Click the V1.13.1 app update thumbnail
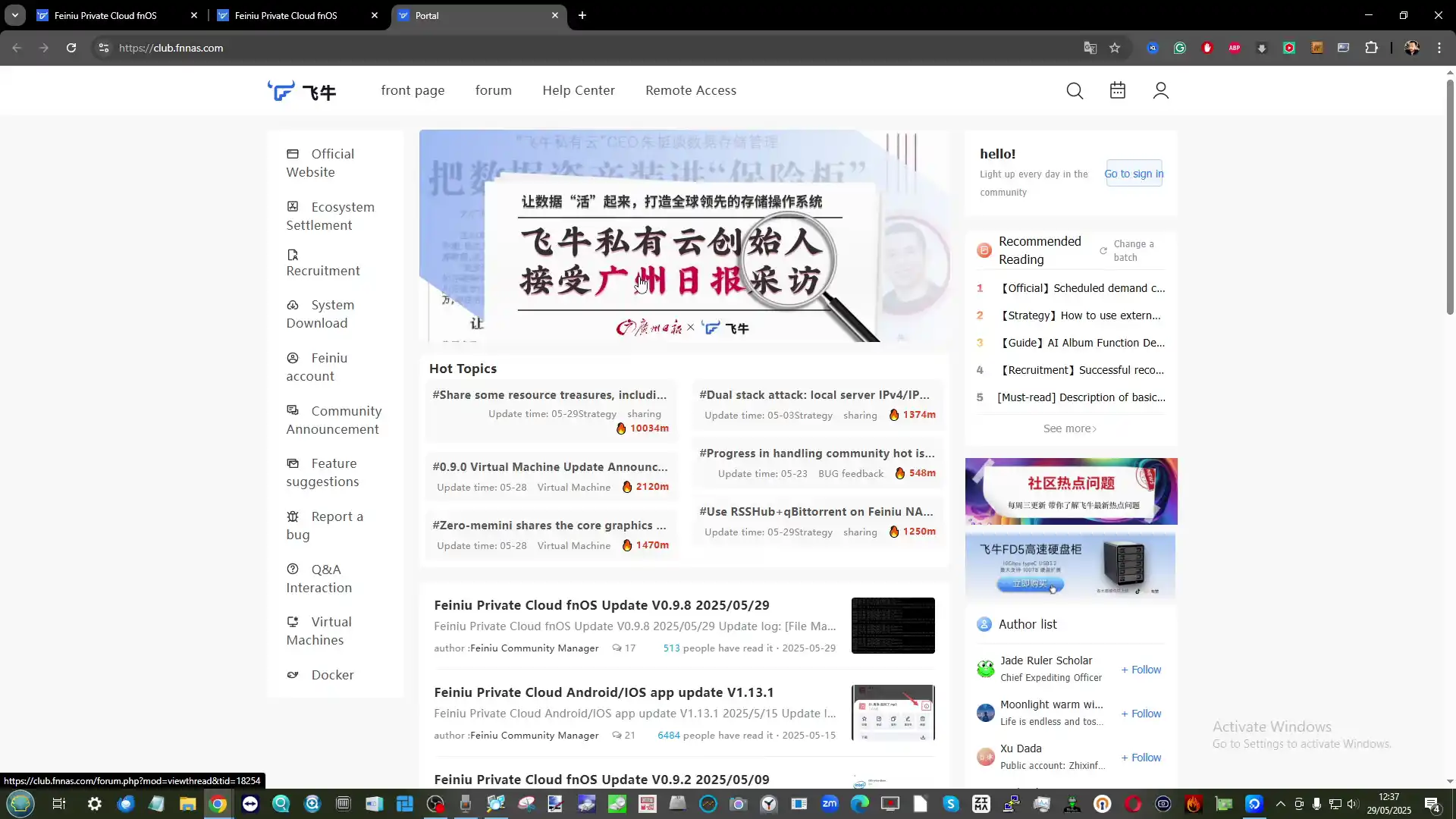This screenshot has height=819, width=1456. pyautogui.click(x=893, y=713)
